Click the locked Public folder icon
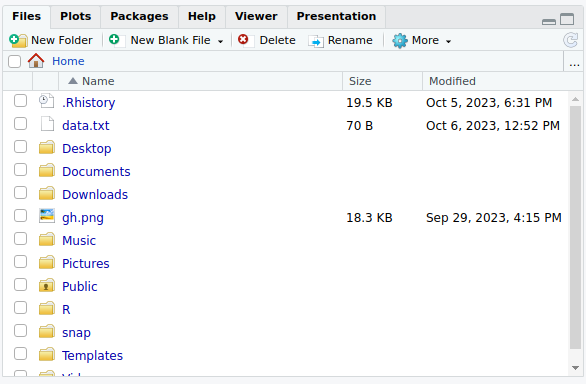 (47, 286)
